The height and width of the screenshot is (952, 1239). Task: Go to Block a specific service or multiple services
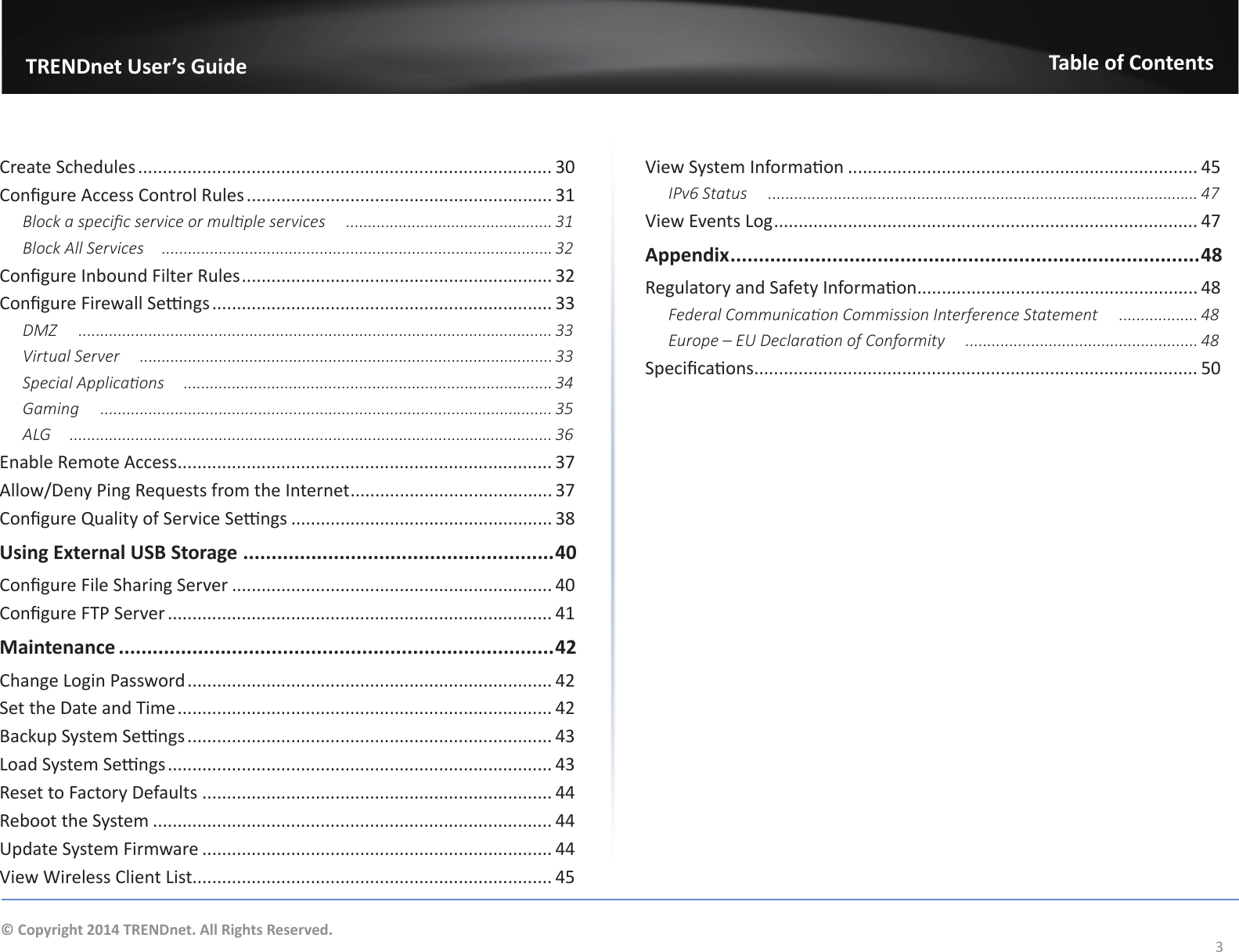(x=297, y=222)
